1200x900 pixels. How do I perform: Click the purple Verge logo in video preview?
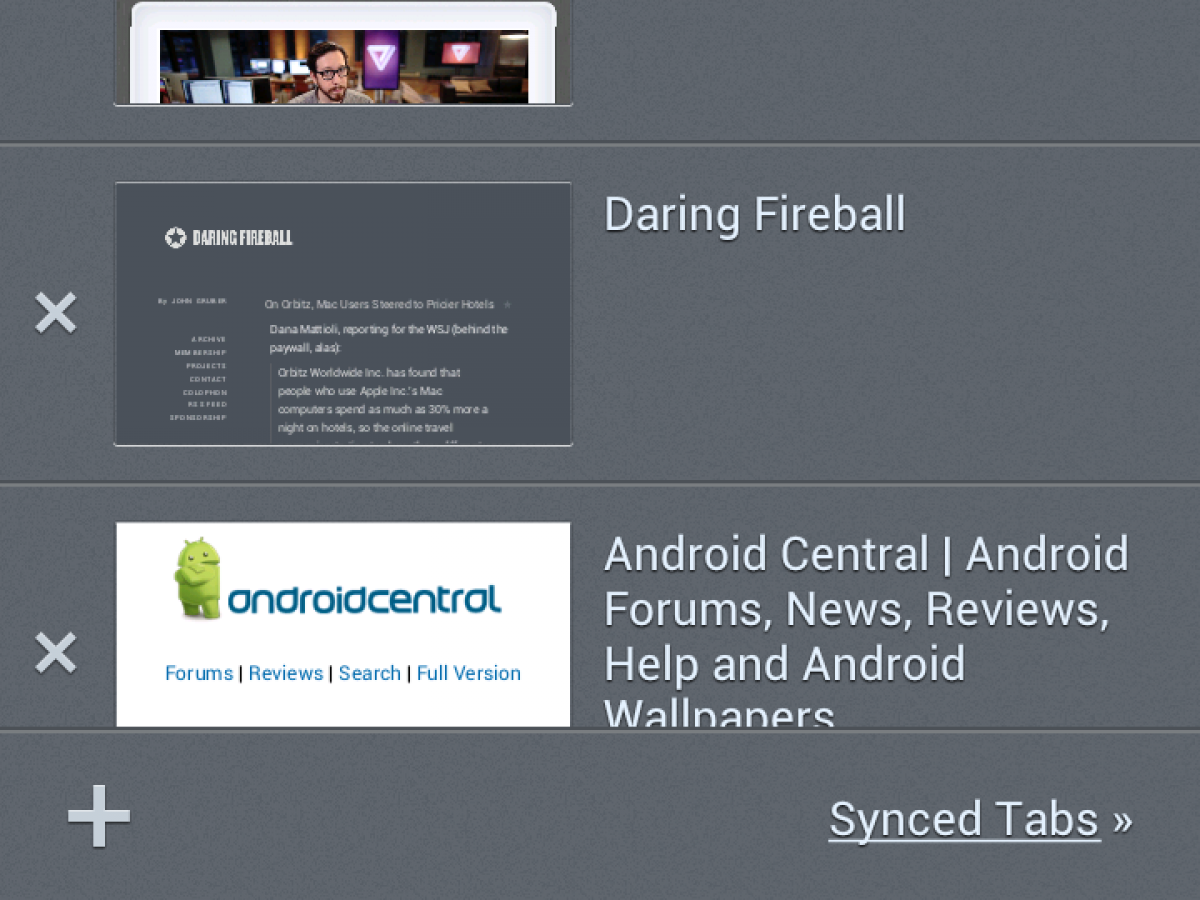tap(380, 57)
